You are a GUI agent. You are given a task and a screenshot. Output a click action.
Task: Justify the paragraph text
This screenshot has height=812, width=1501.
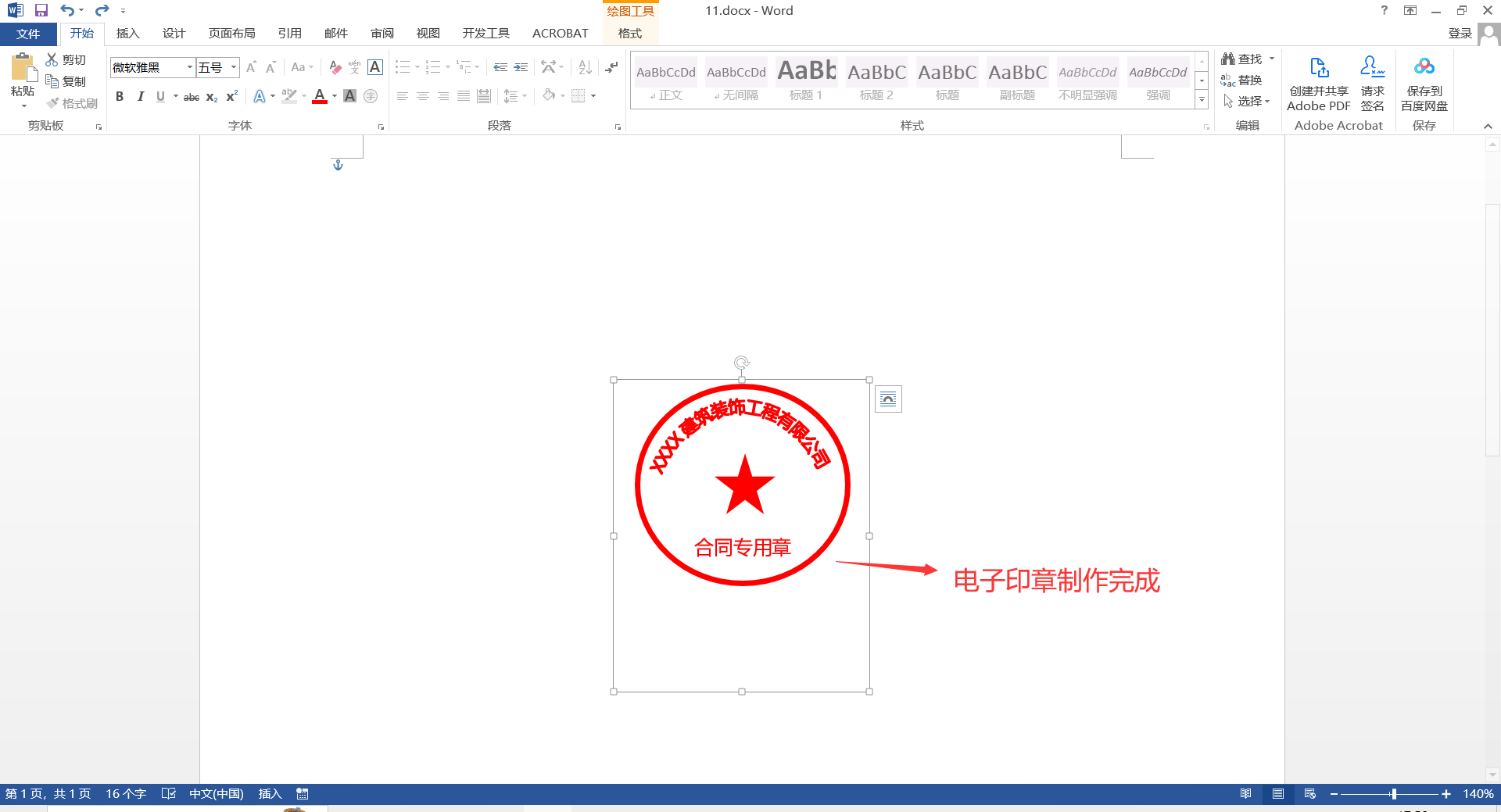click(464, 96)
